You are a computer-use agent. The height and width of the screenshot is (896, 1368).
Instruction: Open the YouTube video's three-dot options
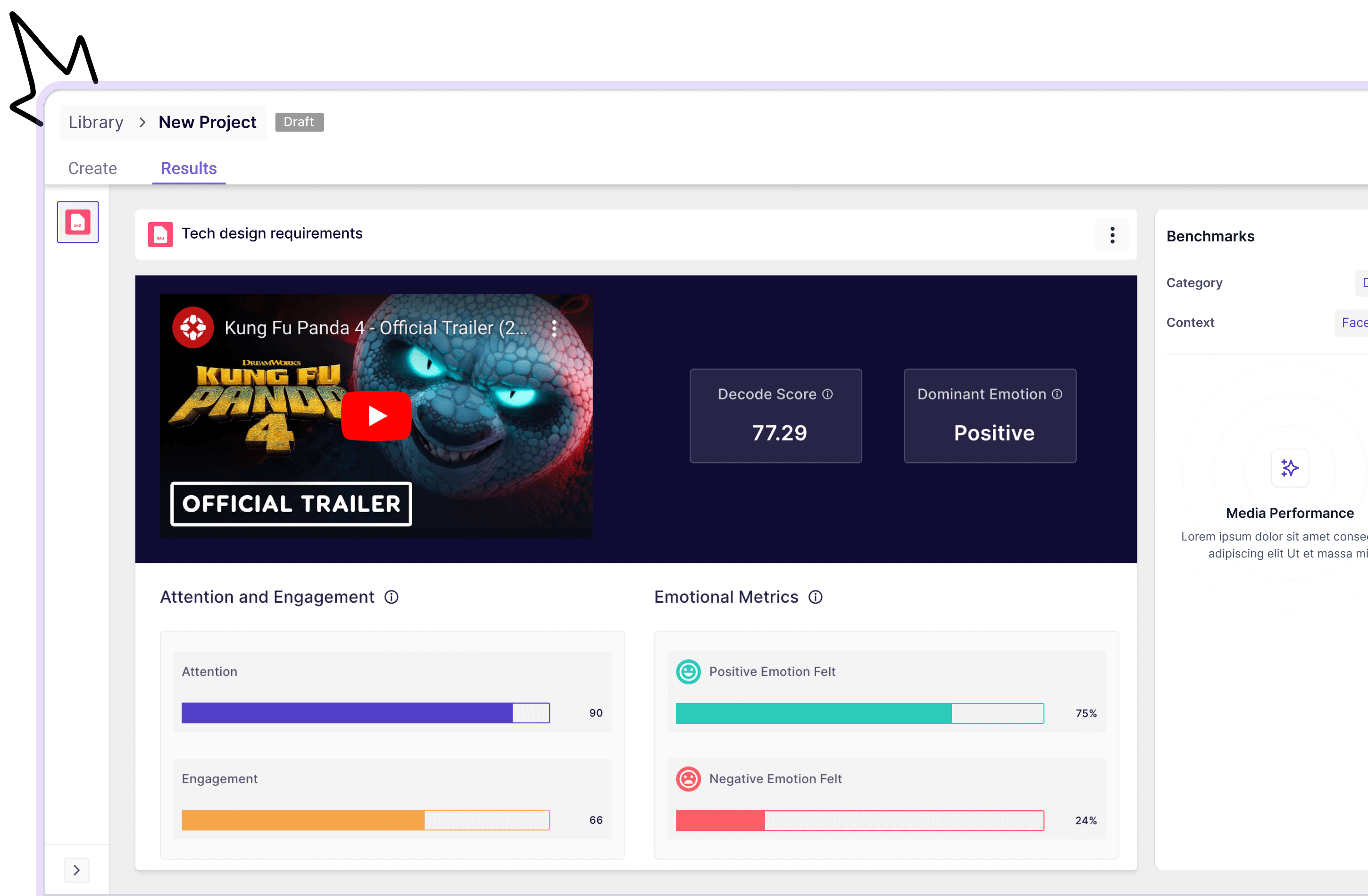click(x=554, y=328)
